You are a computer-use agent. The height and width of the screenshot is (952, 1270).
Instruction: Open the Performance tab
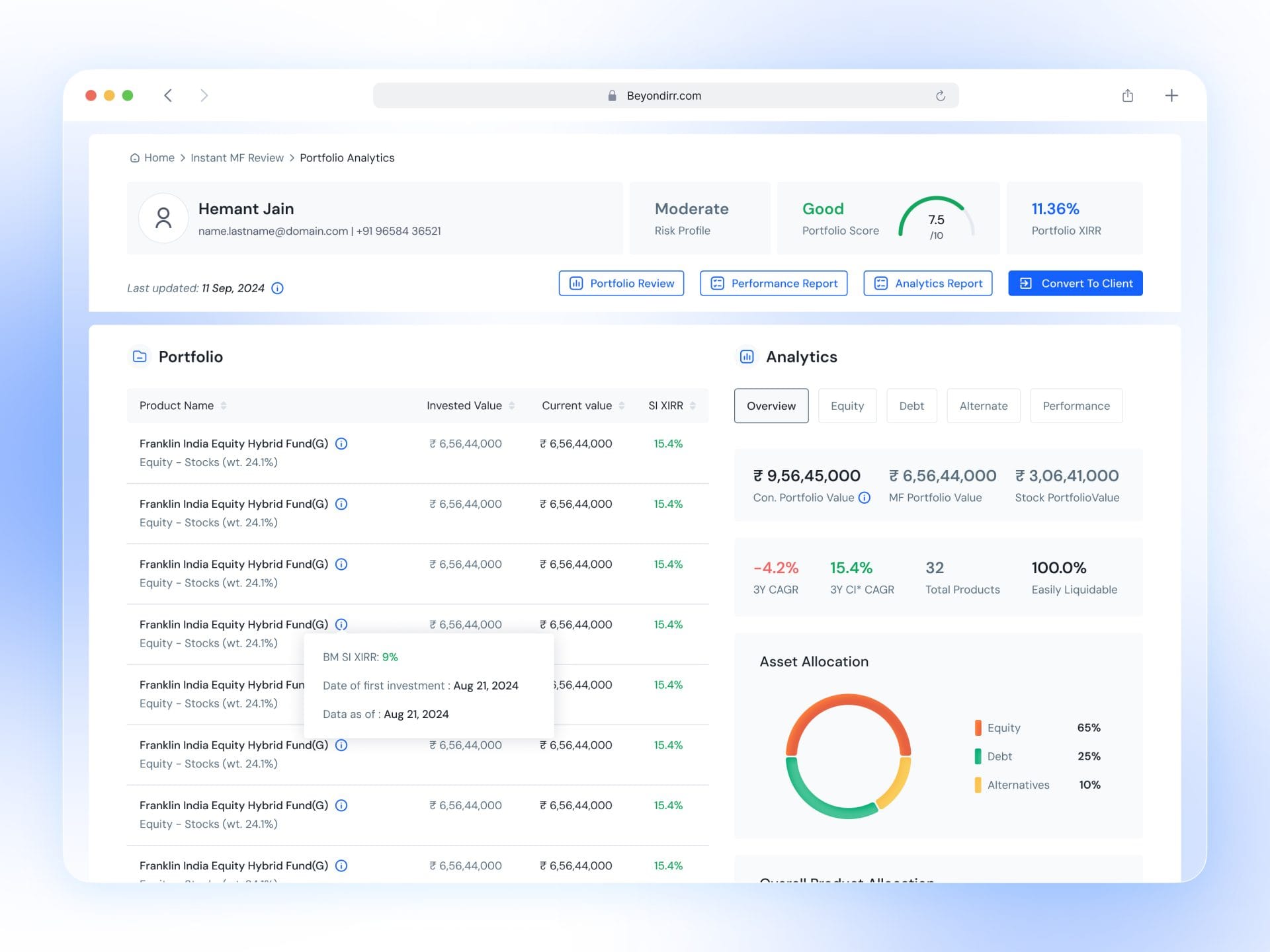click(1076, 406)
